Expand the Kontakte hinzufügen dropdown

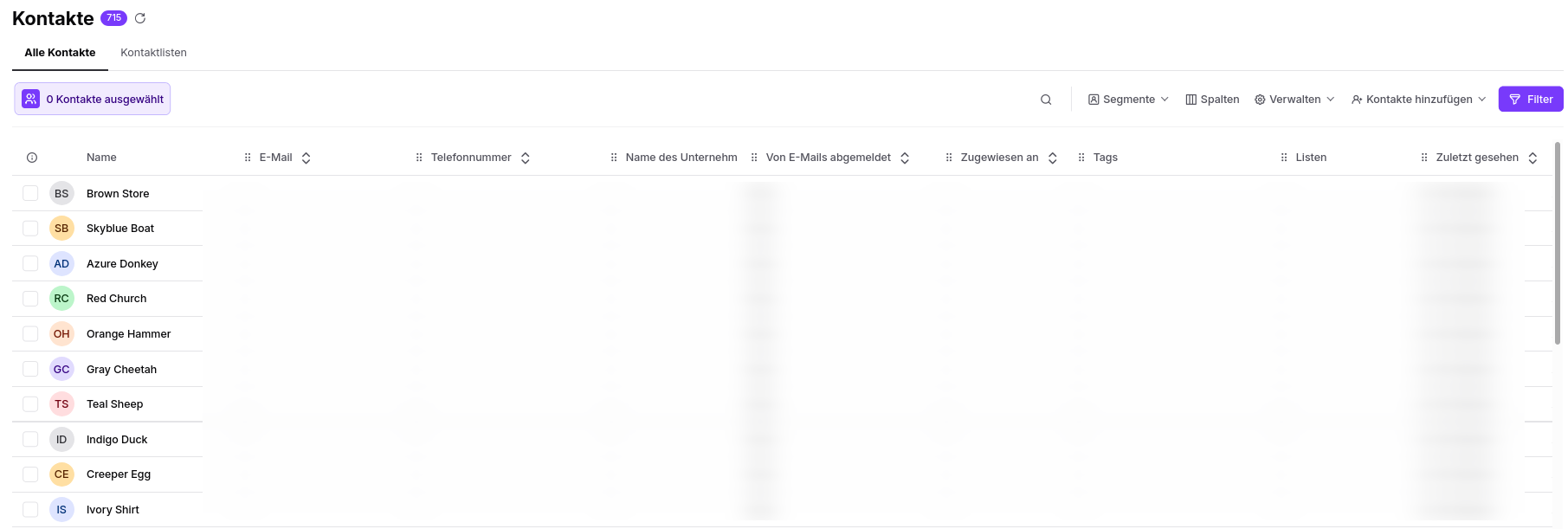coord(1418,100)
